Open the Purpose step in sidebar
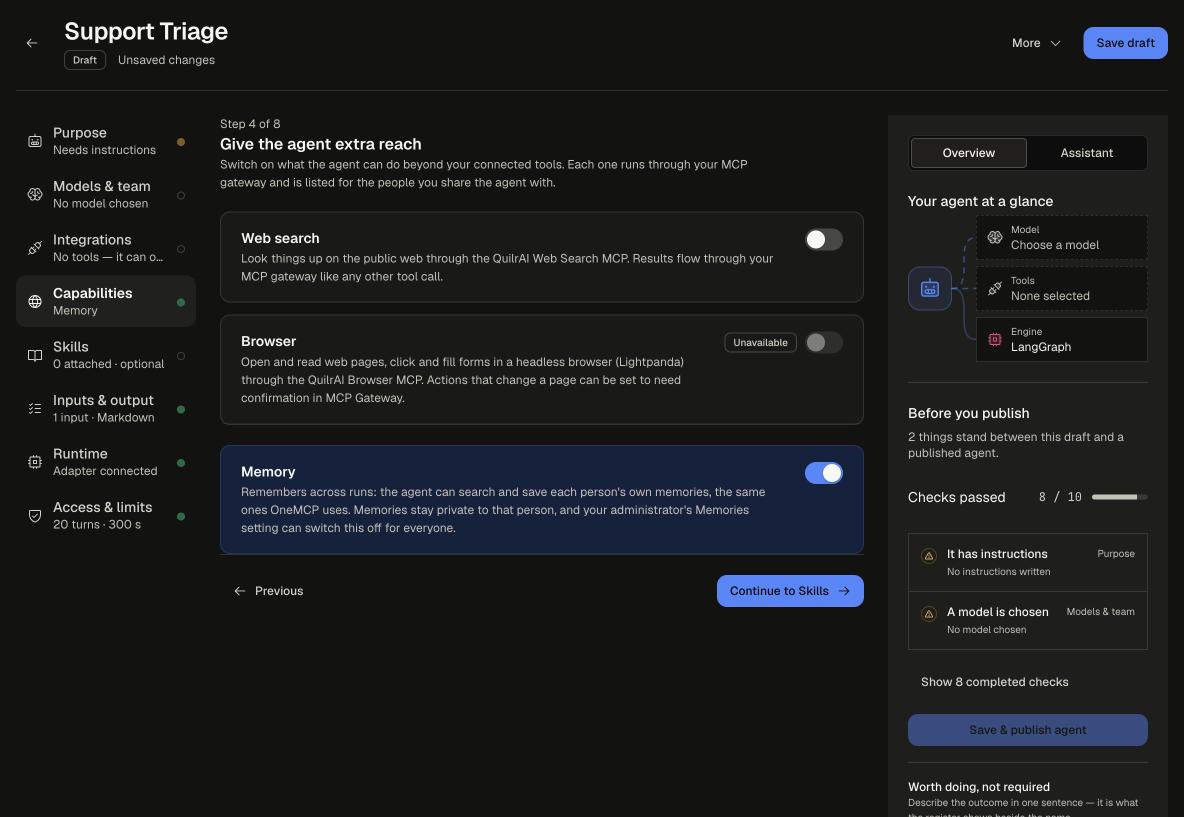 (x=106, y=141)
